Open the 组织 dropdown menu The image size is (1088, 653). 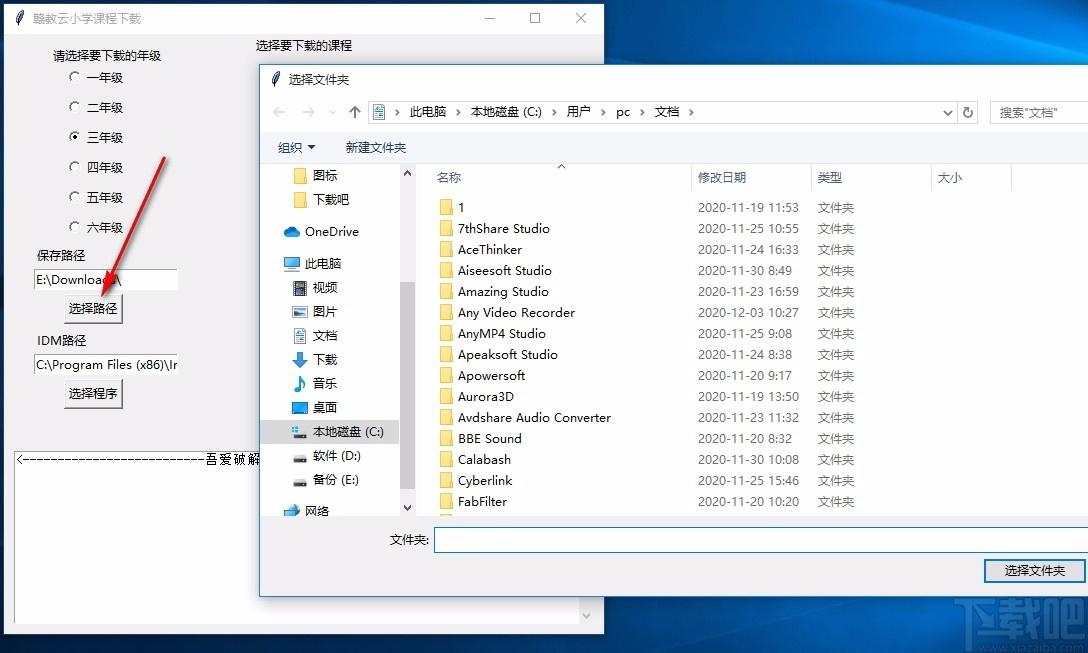[296, 147]
